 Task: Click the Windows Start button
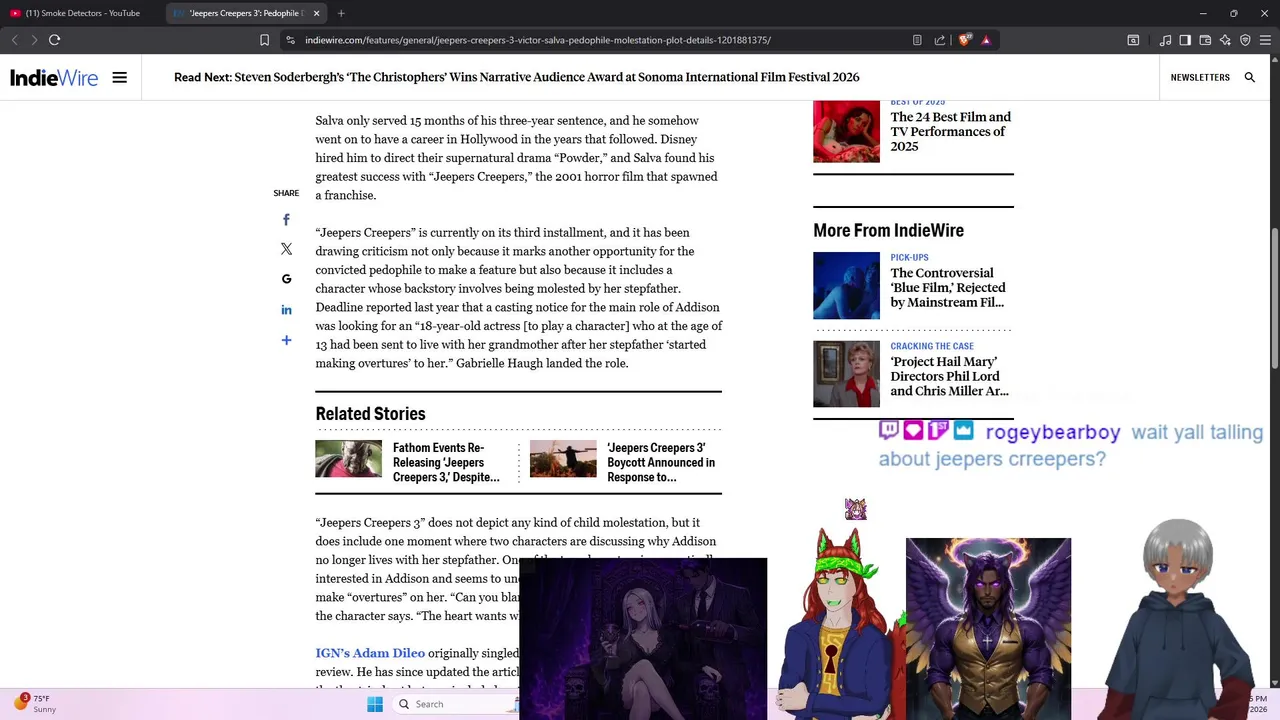click(x=375, y=704)
